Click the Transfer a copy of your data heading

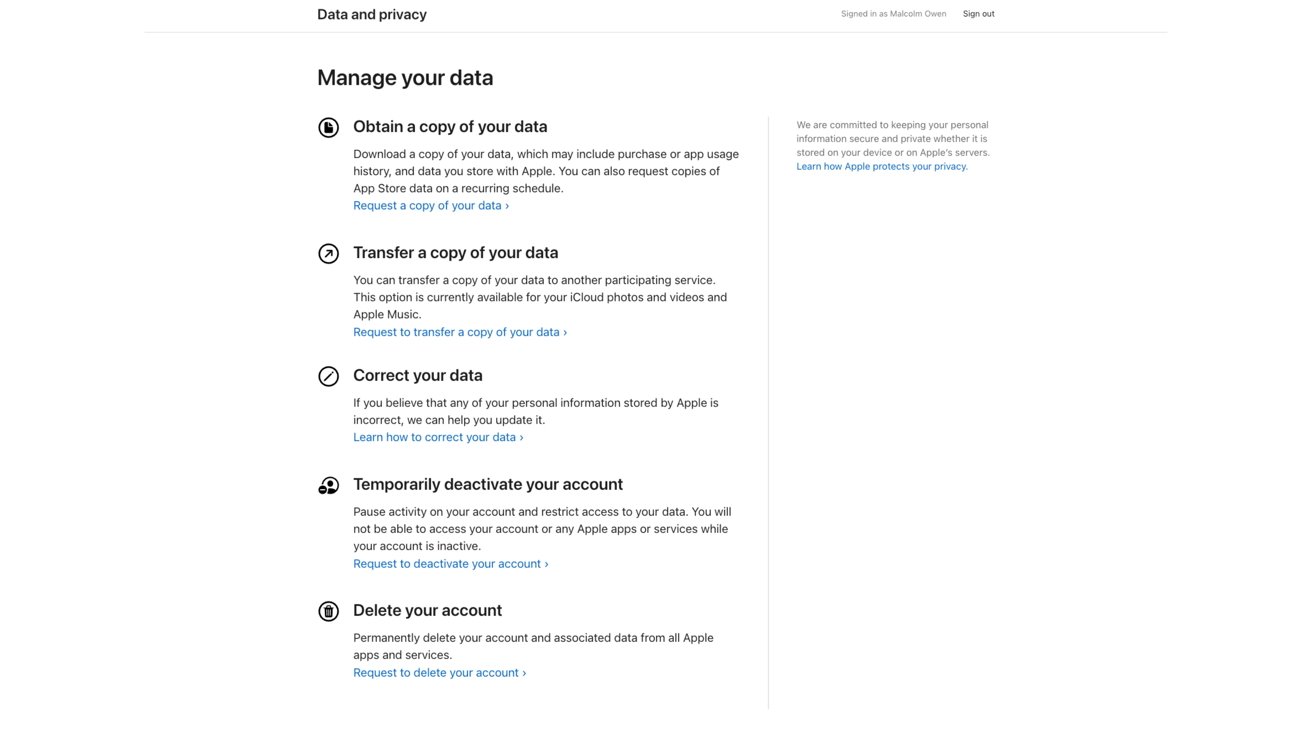click(456, 253)
